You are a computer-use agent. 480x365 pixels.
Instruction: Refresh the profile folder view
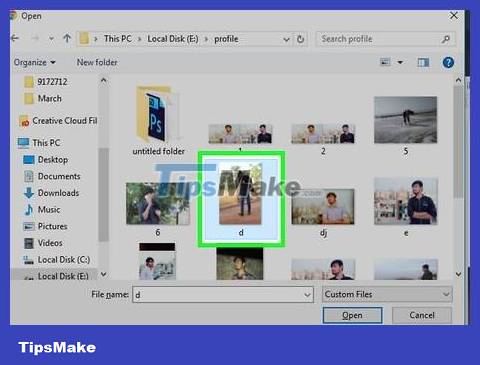(x=300, y=39)
